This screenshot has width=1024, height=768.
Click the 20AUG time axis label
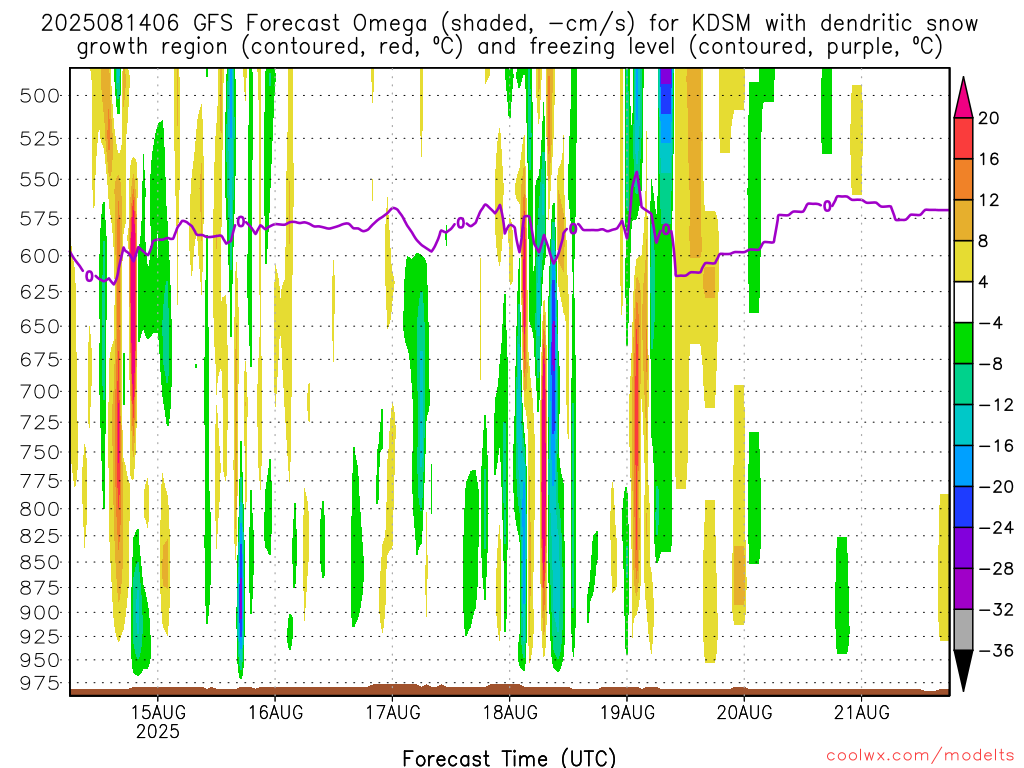(x=744, y=712)
